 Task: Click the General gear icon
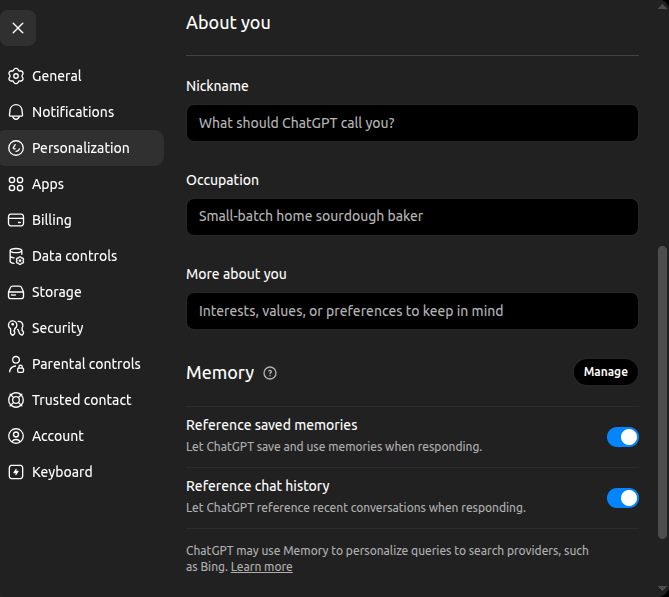point(16,76)
